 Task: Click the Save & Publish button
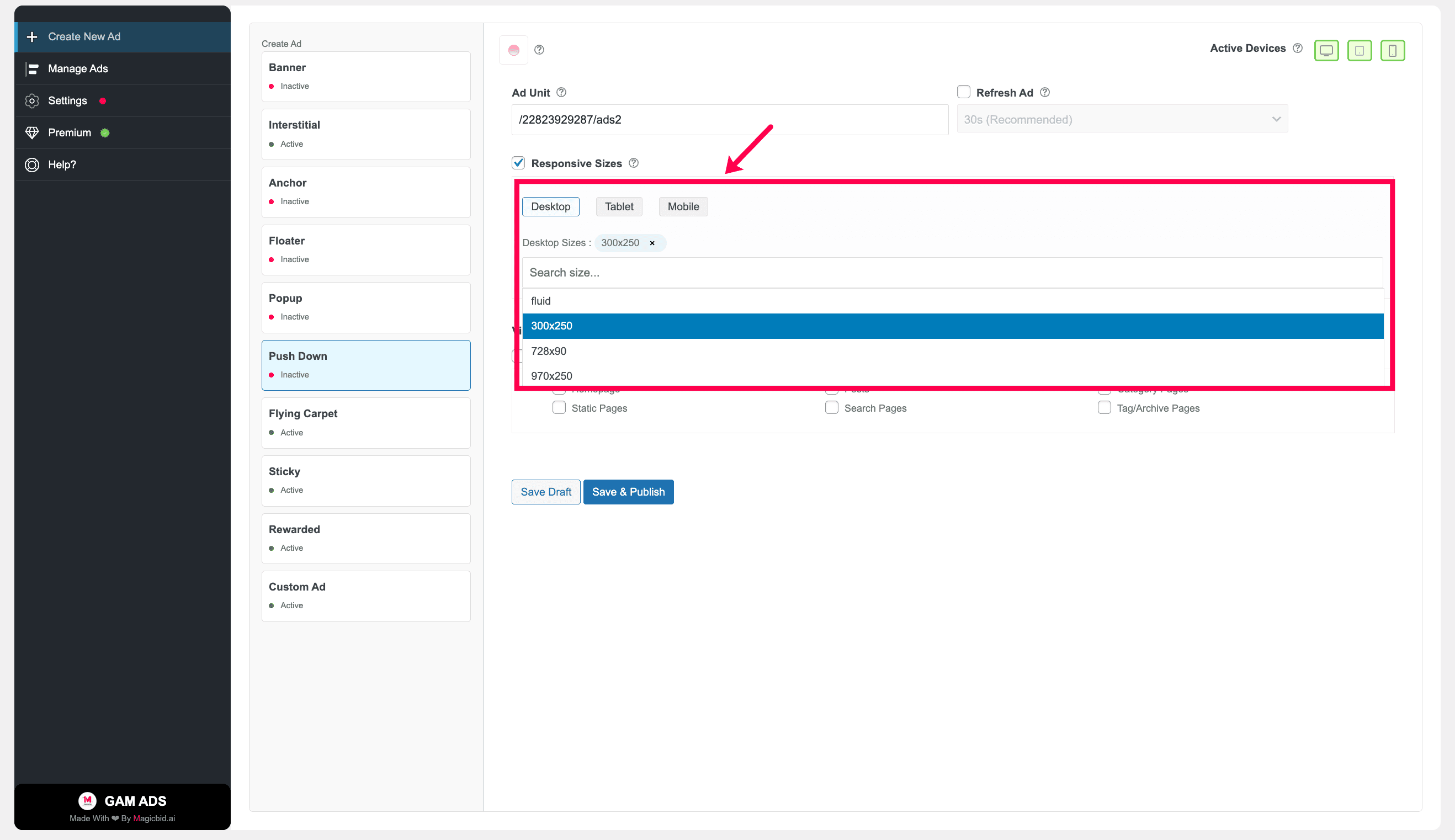(x=628, y=492)
